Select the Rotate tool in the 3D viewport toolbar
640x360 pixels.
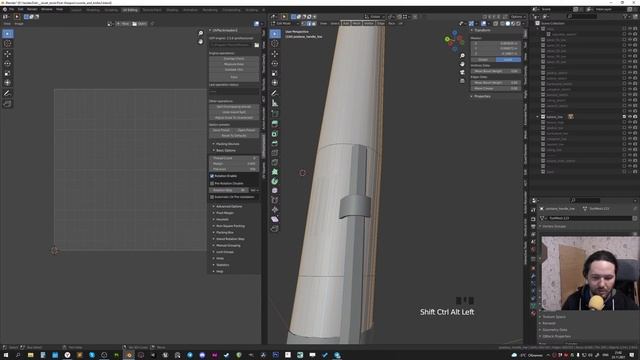(275, 63)
